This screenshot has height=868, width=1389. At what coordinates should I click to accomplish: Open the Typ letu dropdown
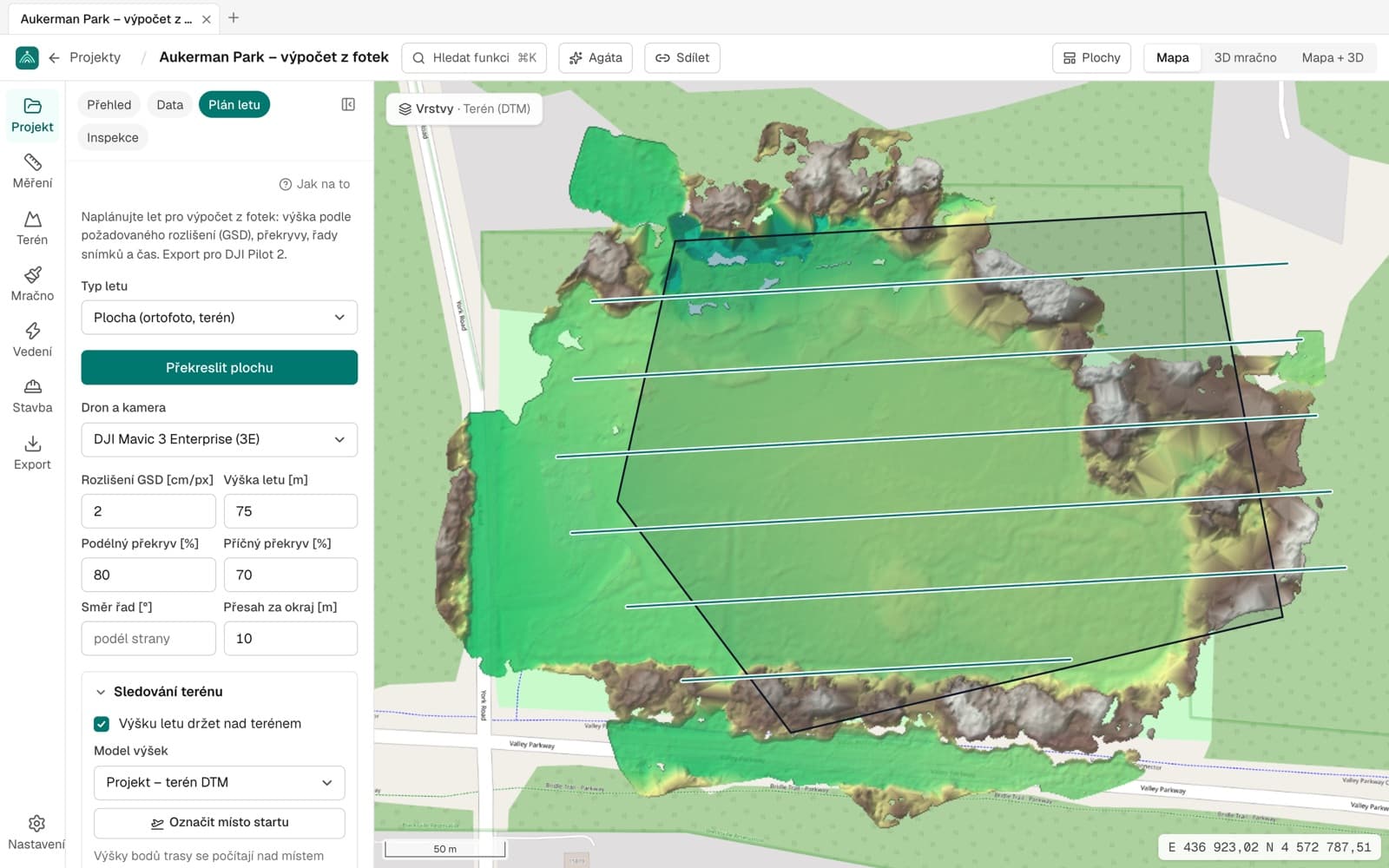(x=219, y=318)
